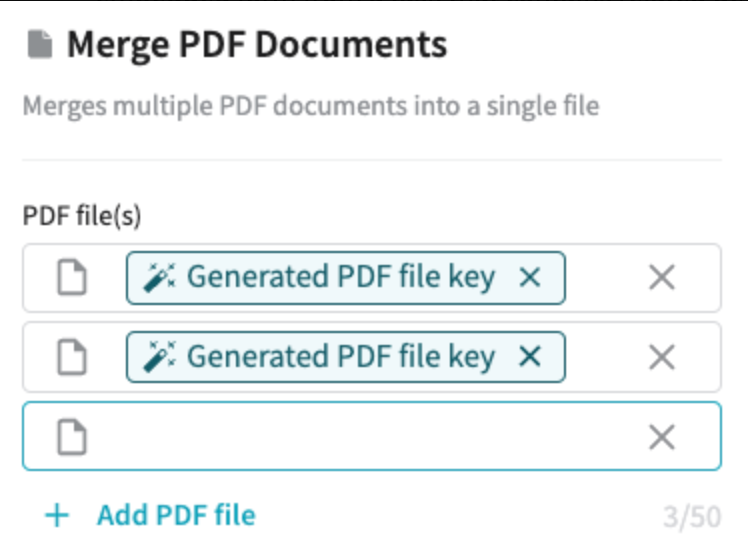Remove the first Generated PDF file key chip

pos(530,277)
